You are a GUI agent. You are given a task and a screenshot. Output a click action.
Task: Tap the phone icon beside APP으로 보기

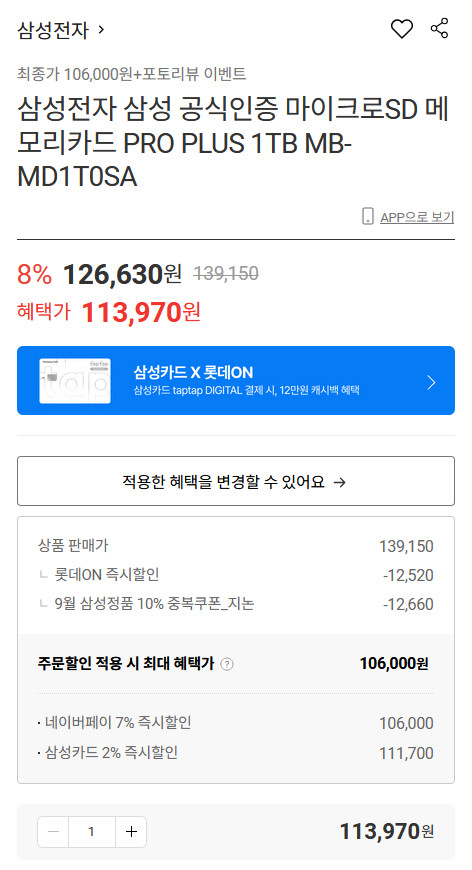[367, 216]
